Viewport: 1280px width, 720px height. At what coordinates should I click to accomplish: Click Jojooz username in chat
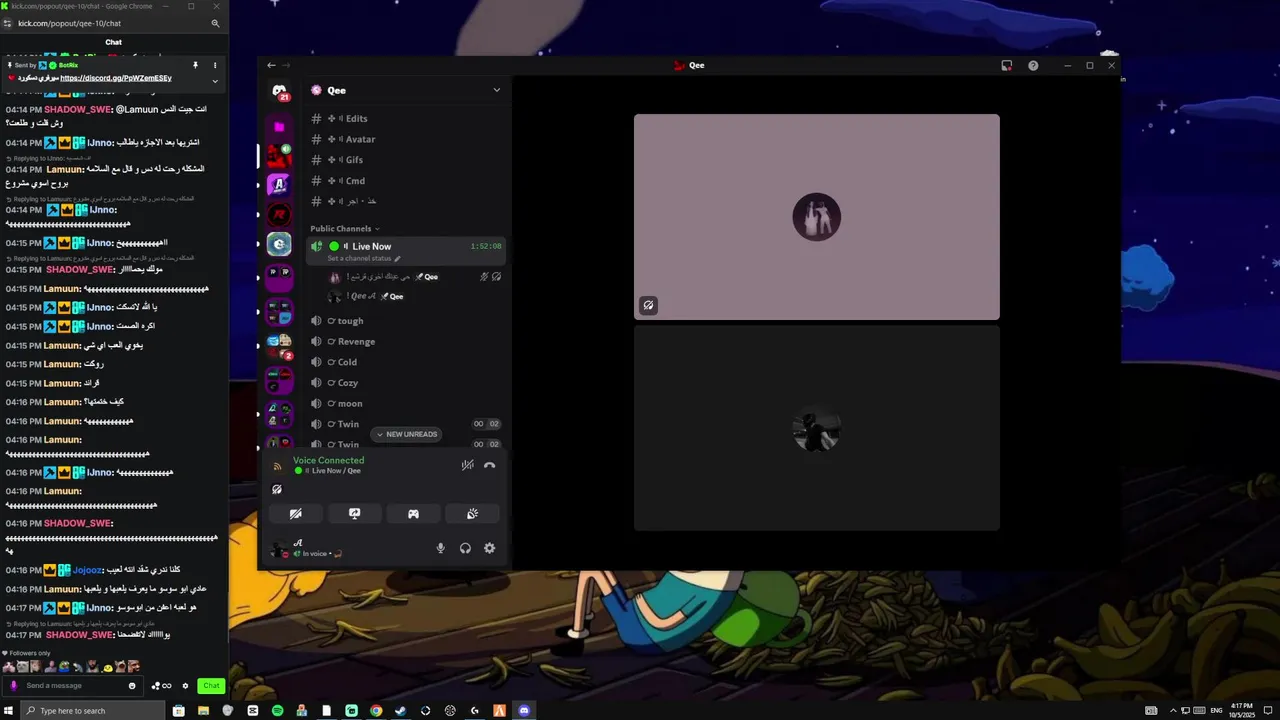87,570
